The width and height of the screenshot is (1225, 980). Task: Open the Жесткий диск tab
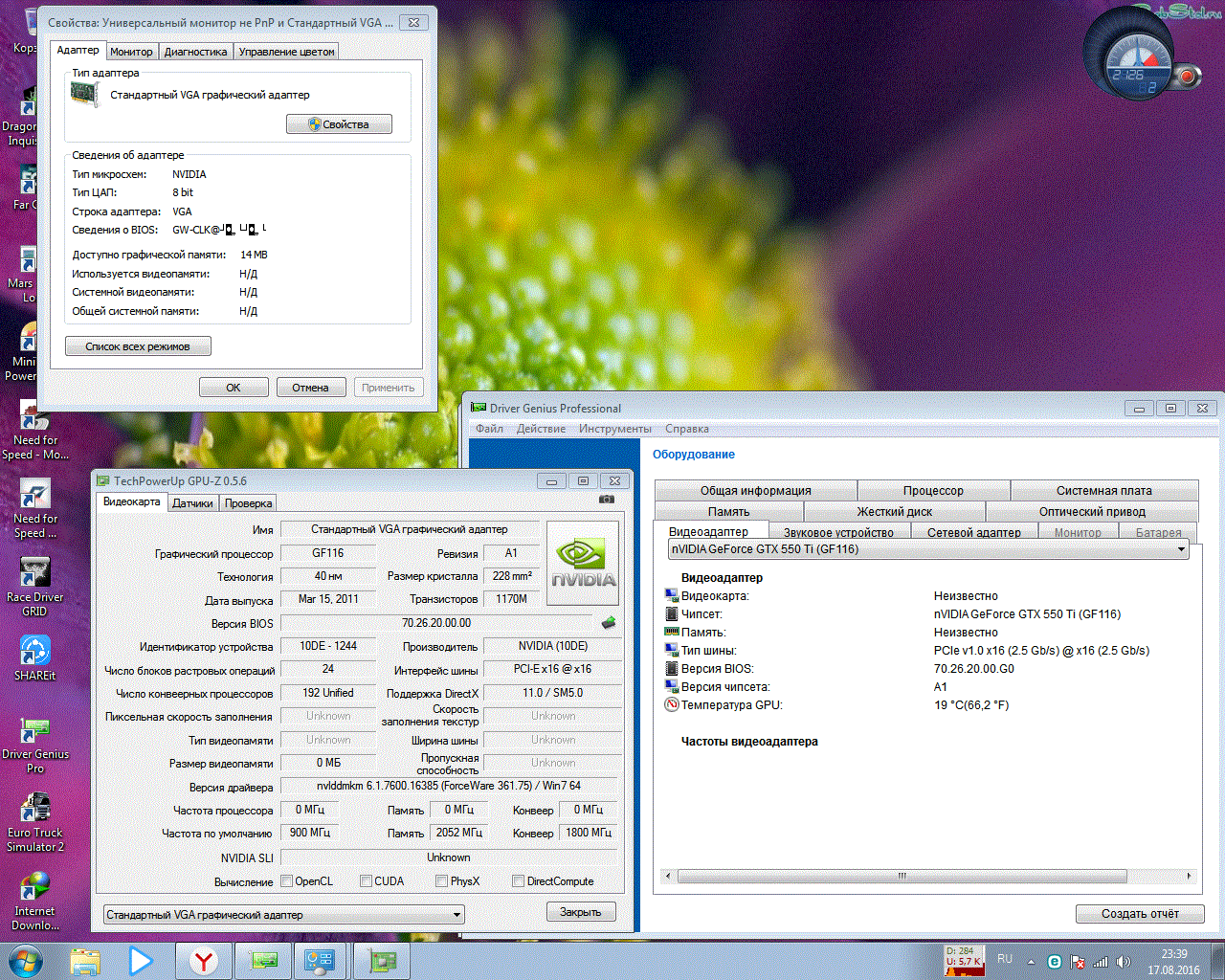[x=895, y=511]
